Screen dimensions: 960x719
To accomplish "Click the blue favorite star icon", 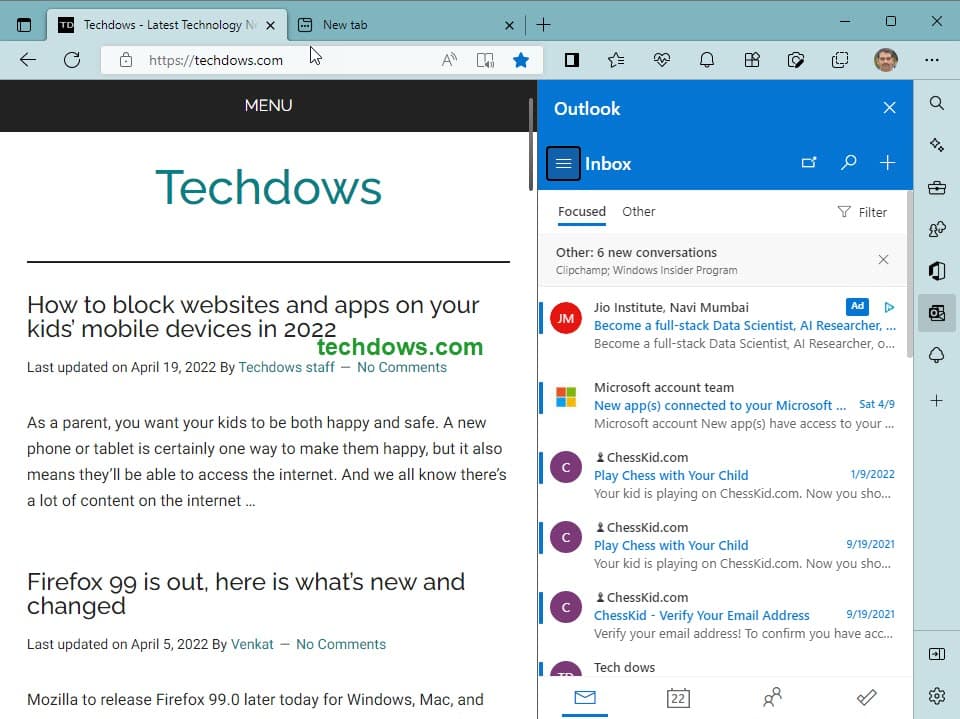I will (x=521, y=60).
